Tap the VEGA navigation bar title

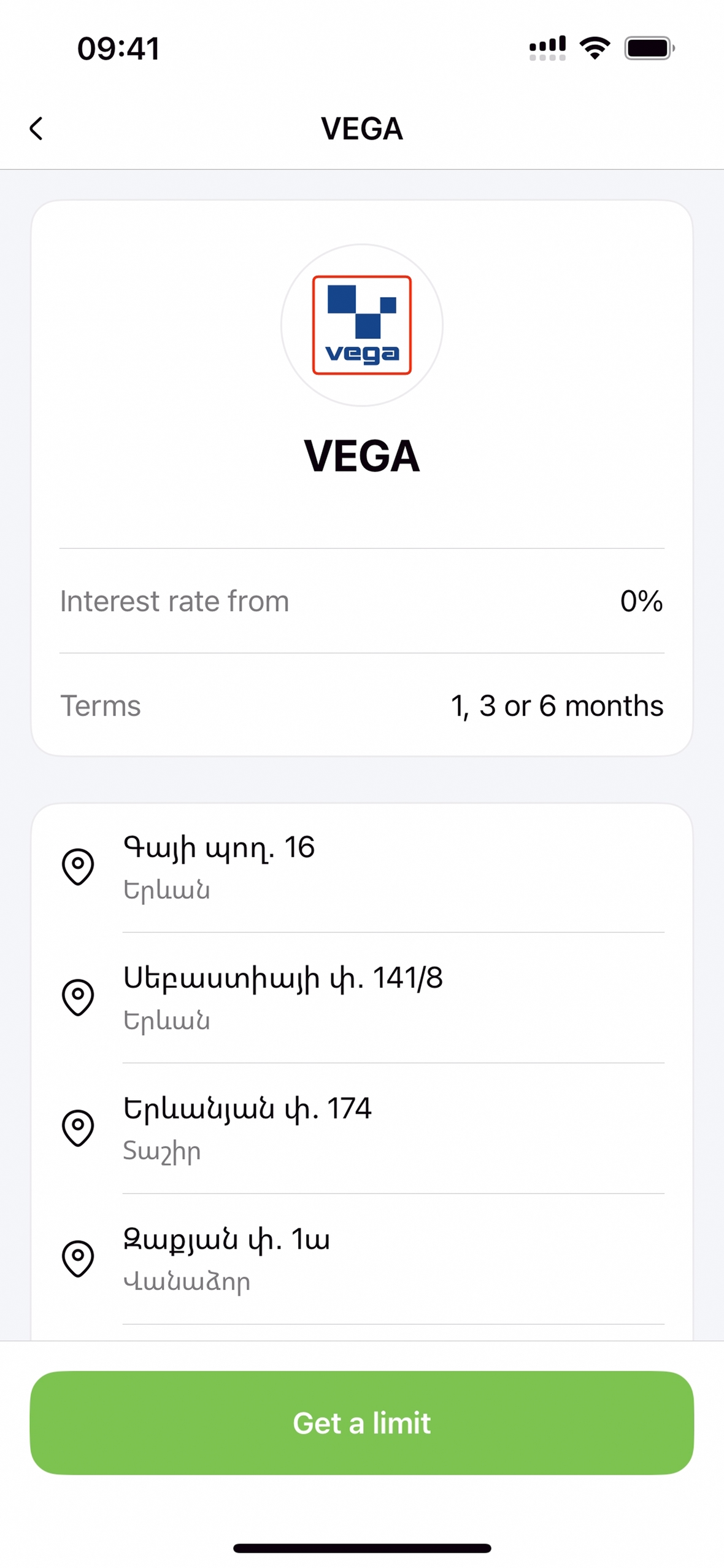tap(361, 129)
